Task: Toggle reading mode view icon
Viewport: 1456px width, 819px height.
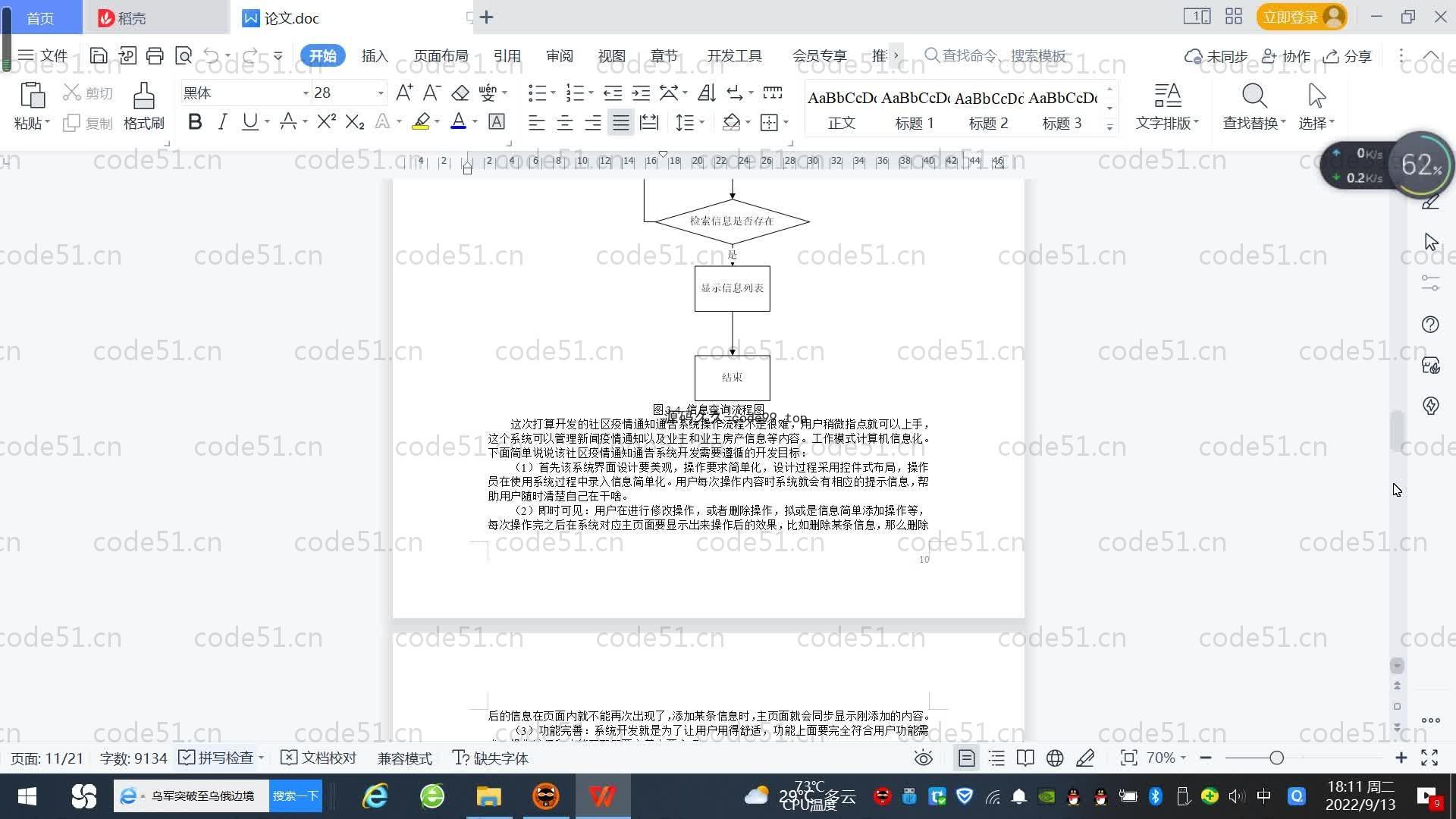Action: click(x=1025, y=758)
